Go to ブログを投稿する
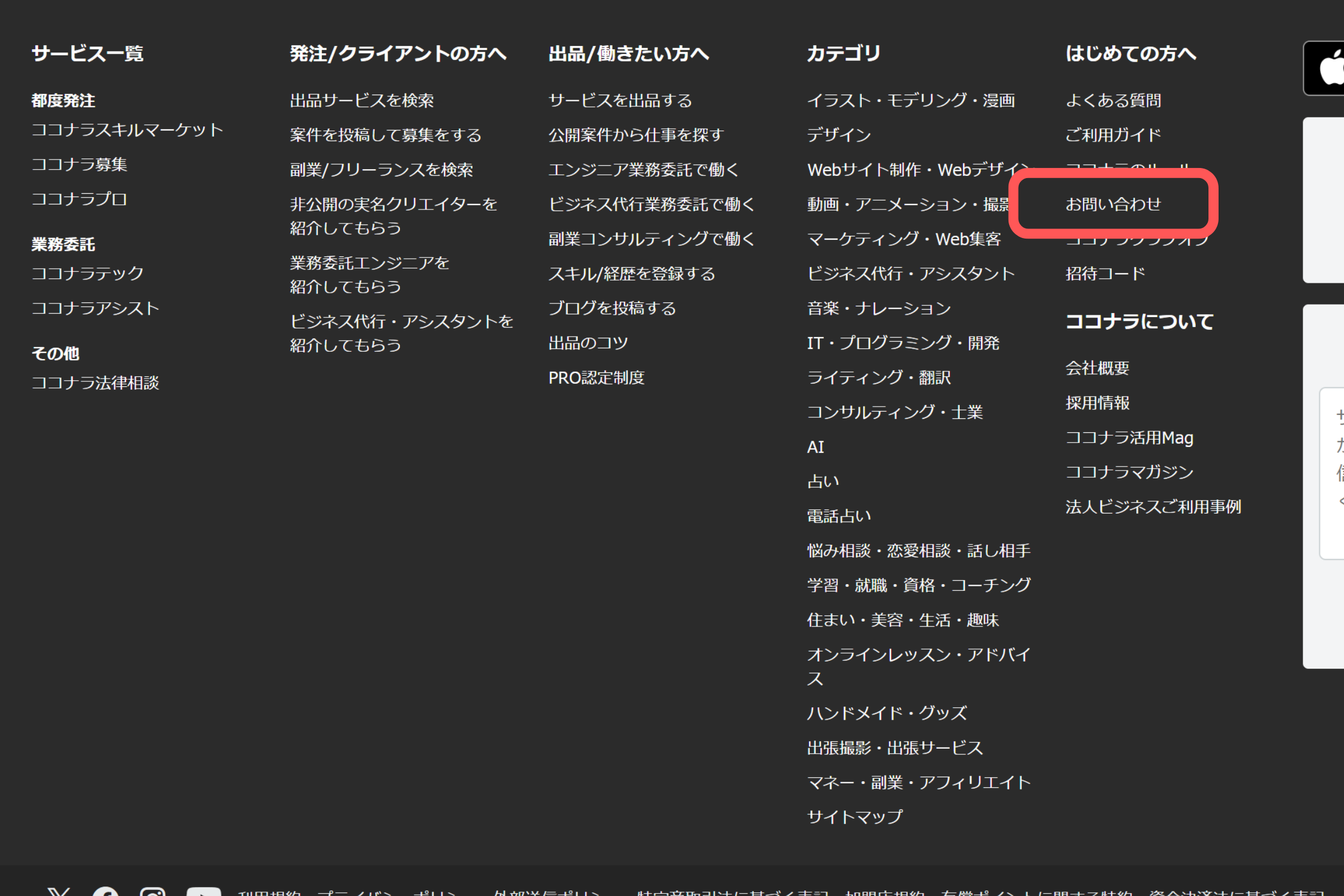This screenshot has height=896, width=1344. [612, 308]
